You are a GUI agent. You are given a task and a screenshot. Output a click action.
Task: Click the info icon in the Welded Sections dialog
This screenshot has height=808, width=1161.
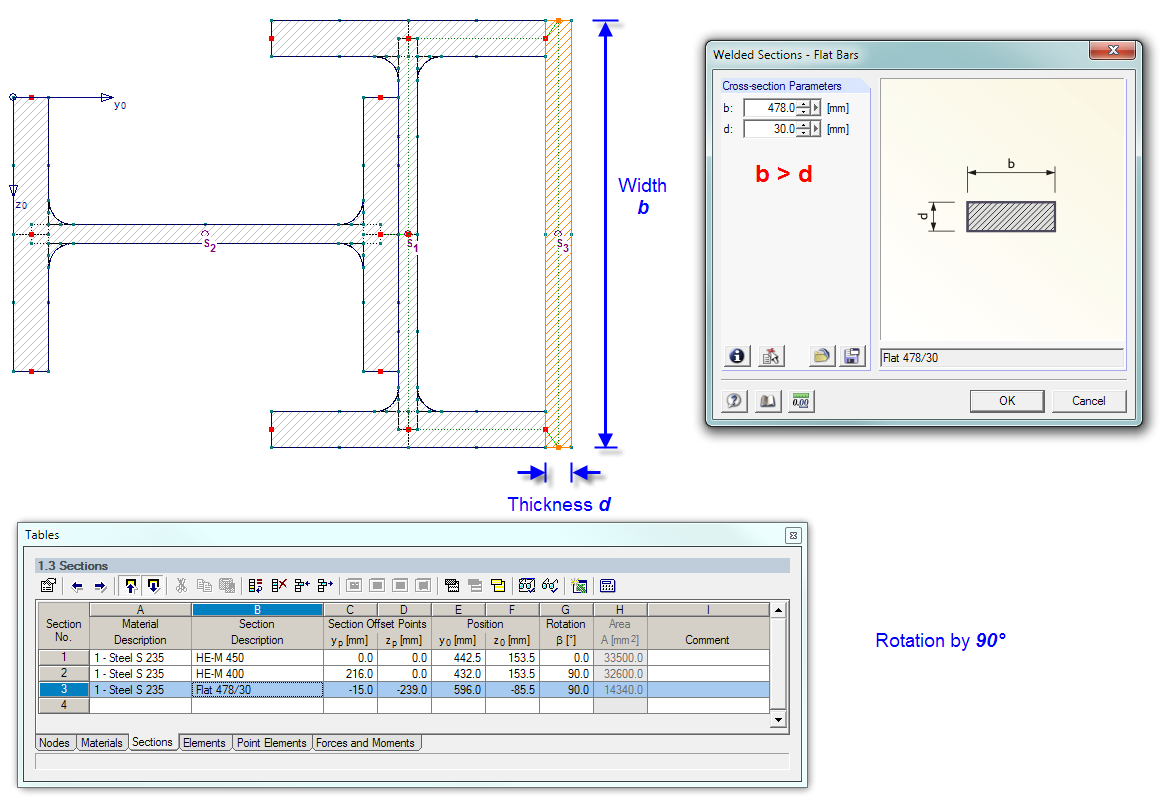(x=736, y=356)
